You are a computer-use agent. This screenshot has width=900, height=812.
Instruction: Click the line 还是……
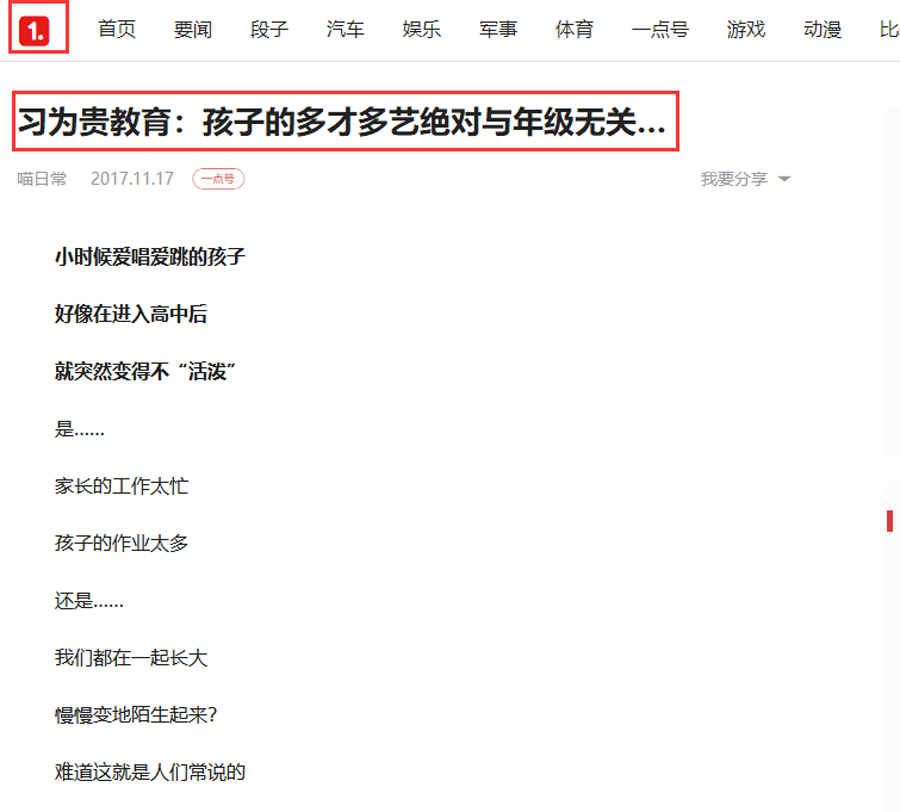(89, 600)
